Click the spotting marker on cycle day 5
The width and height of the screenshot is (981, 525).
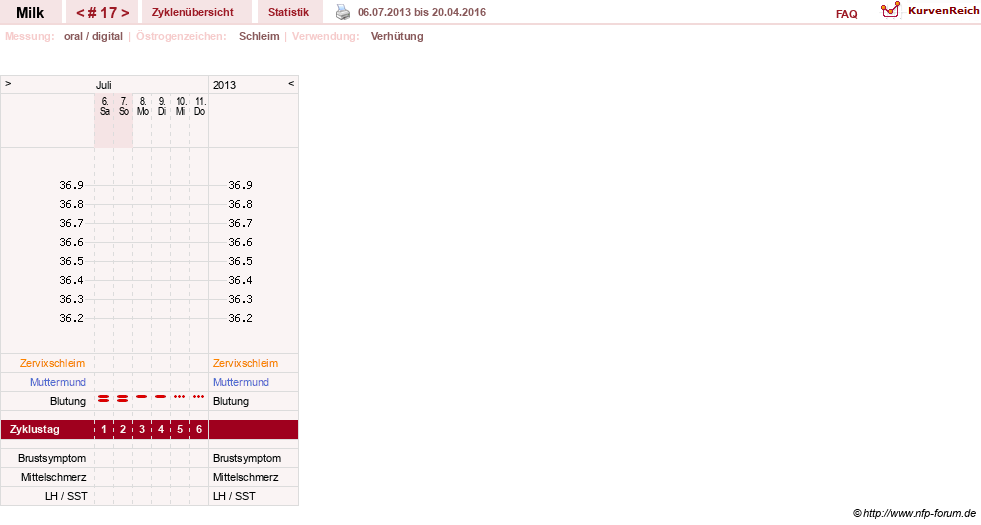pos(180,397)
